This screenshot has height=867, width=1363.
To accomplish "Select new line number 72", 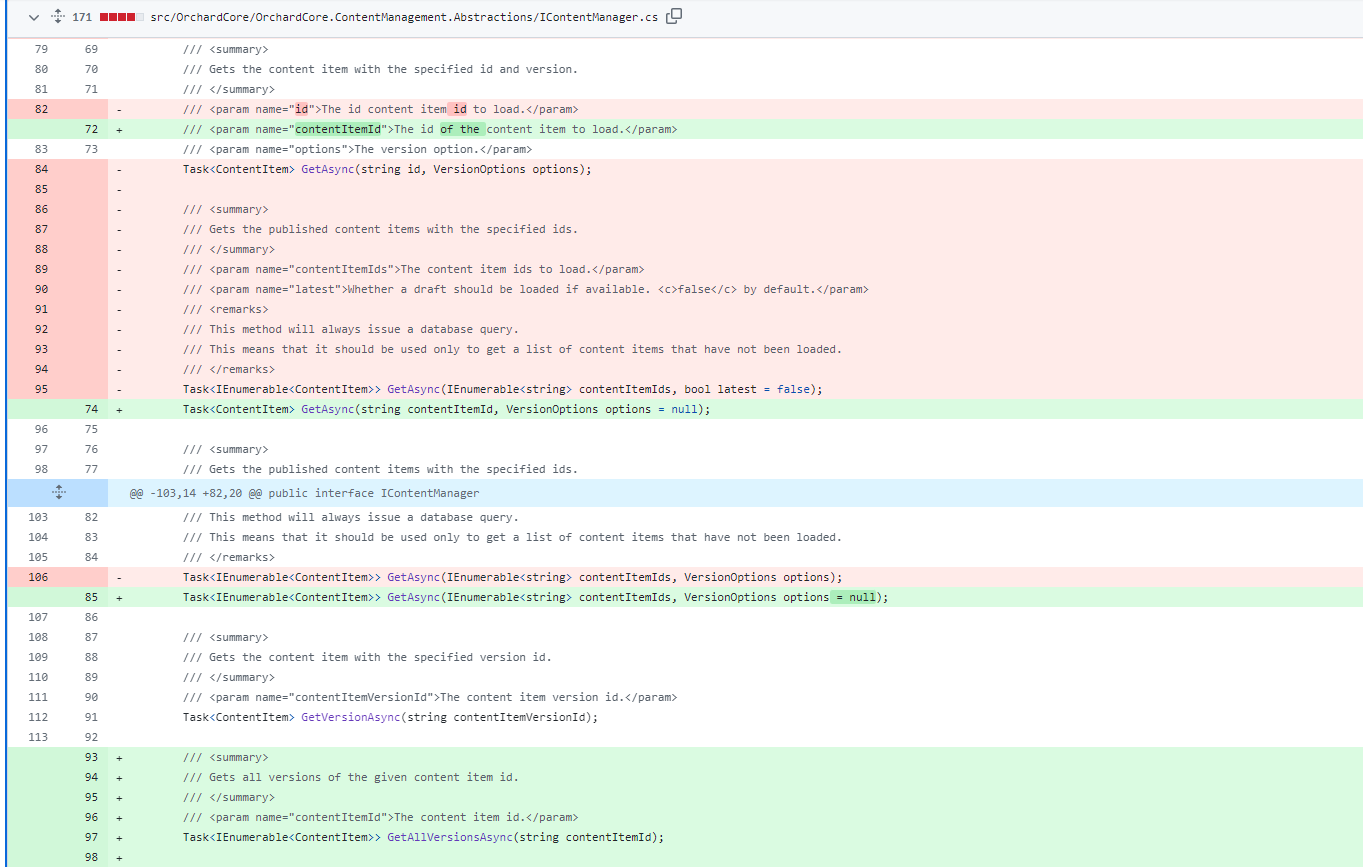I will pyautogui.click(x=91, y=129).
